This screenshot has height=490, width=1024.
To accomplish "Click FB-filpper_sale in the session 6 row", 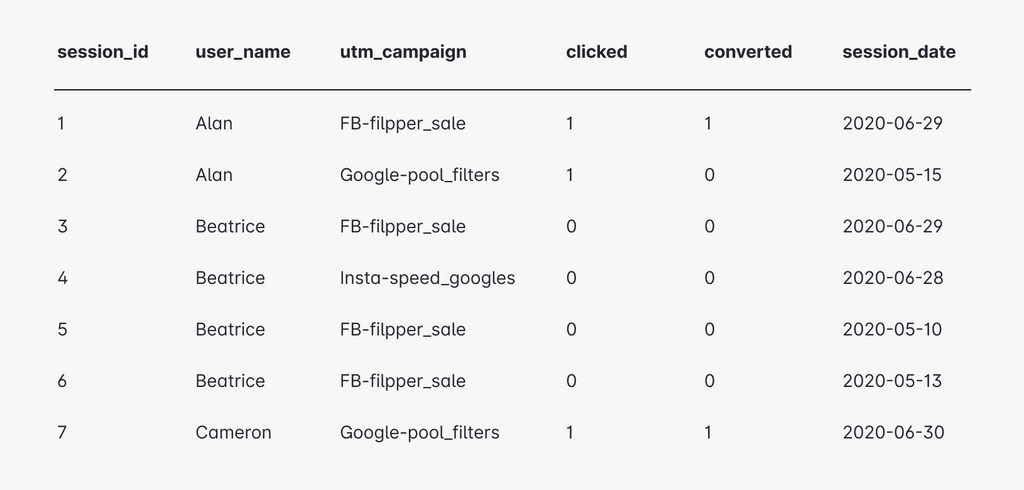I will pyautogui.click(x=402, y=381).
